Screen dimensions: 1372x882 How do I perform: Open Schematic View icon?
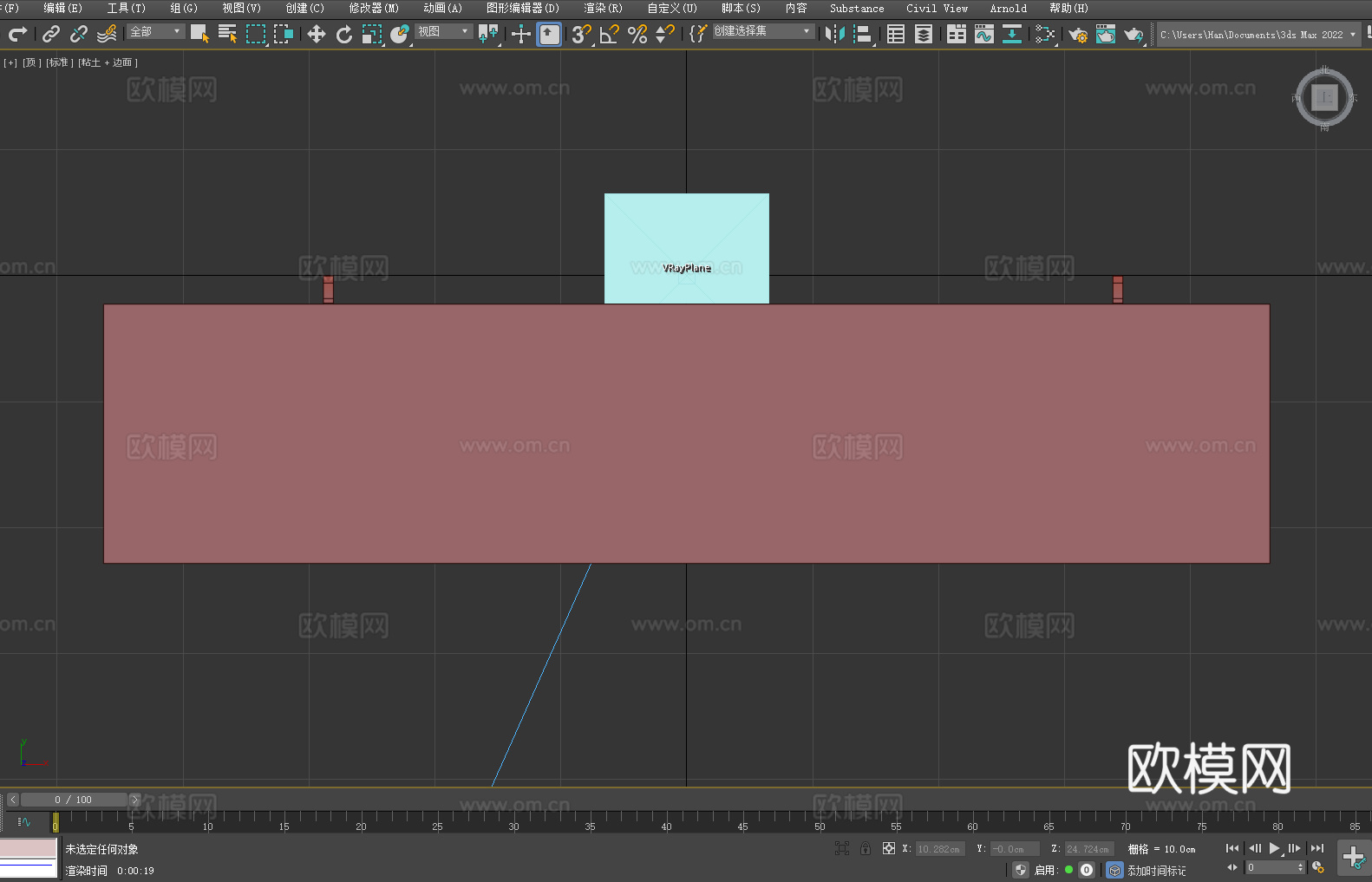coord(1045,34)
